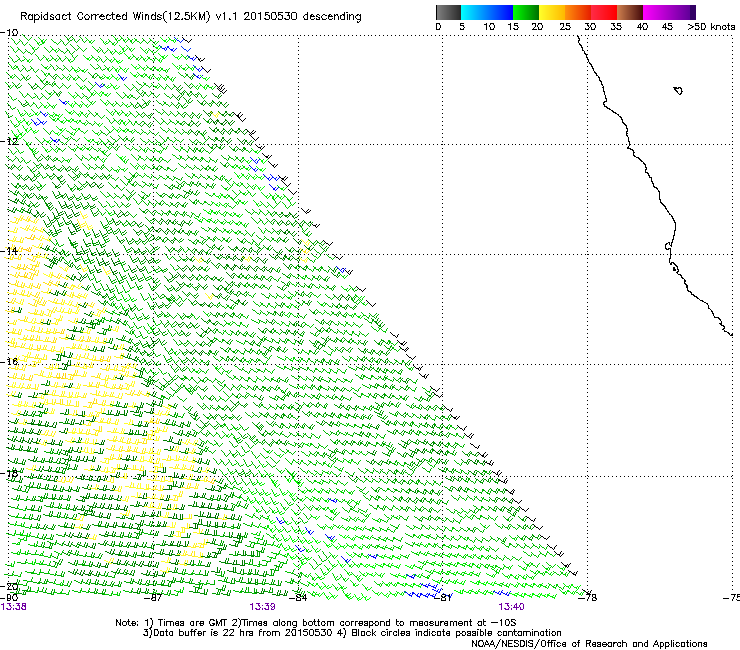Click the '-16' latitude axis label
The height and width of the screenshot is (650, 740).
point(9,362)
